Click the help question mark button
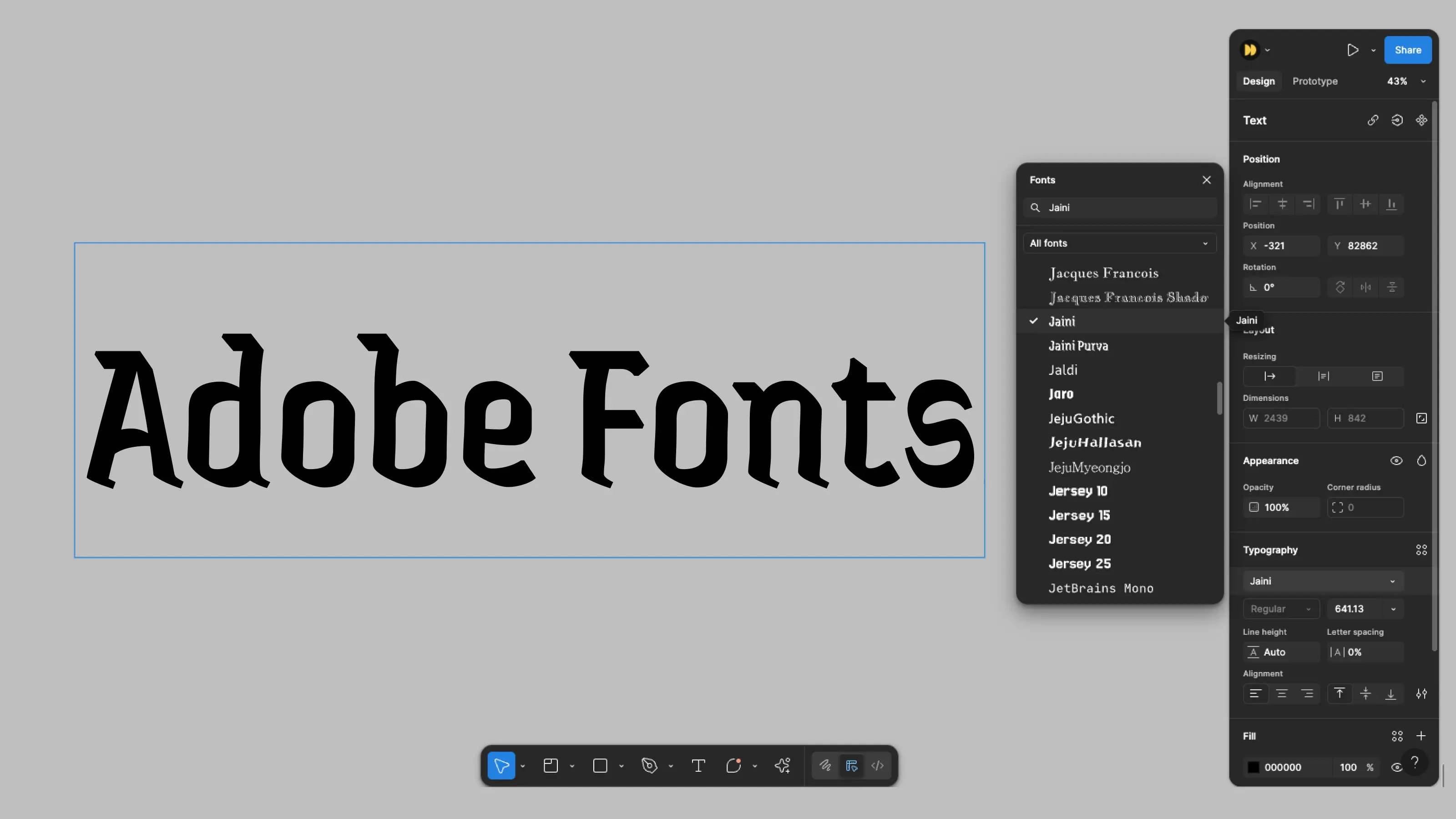Viewport: 1456px width, 819px height. (x=1415, y=763)
